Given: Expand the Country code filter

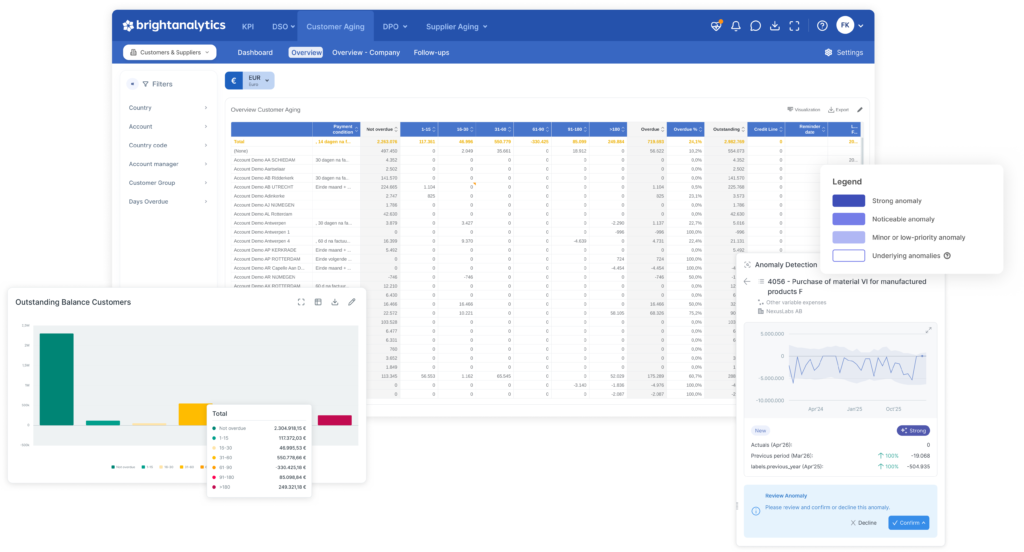Looking at the screenshot, I should (x=168, y=145).
